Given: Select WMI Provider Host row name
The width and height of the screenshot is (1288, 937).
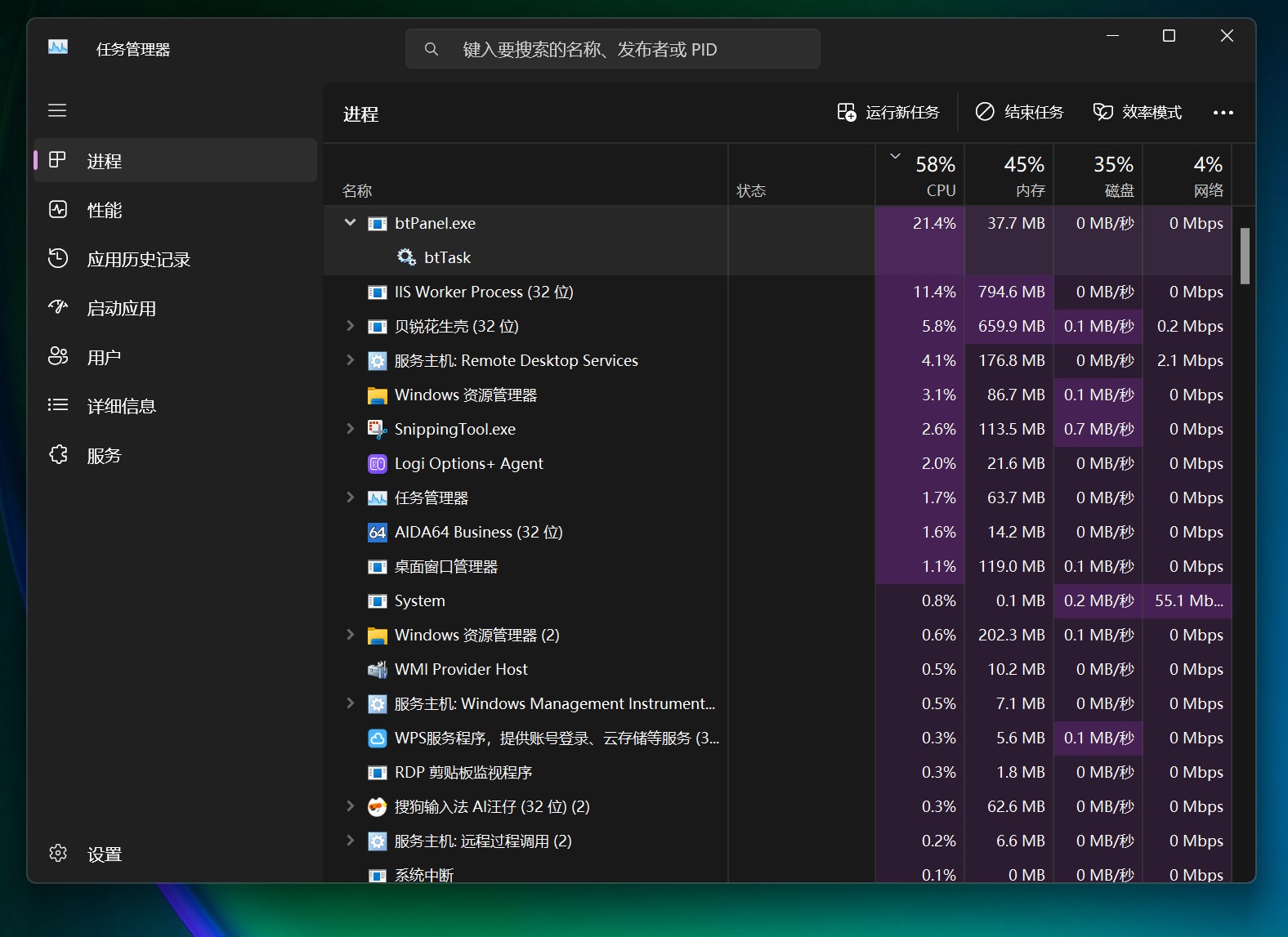Looking at the screenshot, I should click(461, 670).
